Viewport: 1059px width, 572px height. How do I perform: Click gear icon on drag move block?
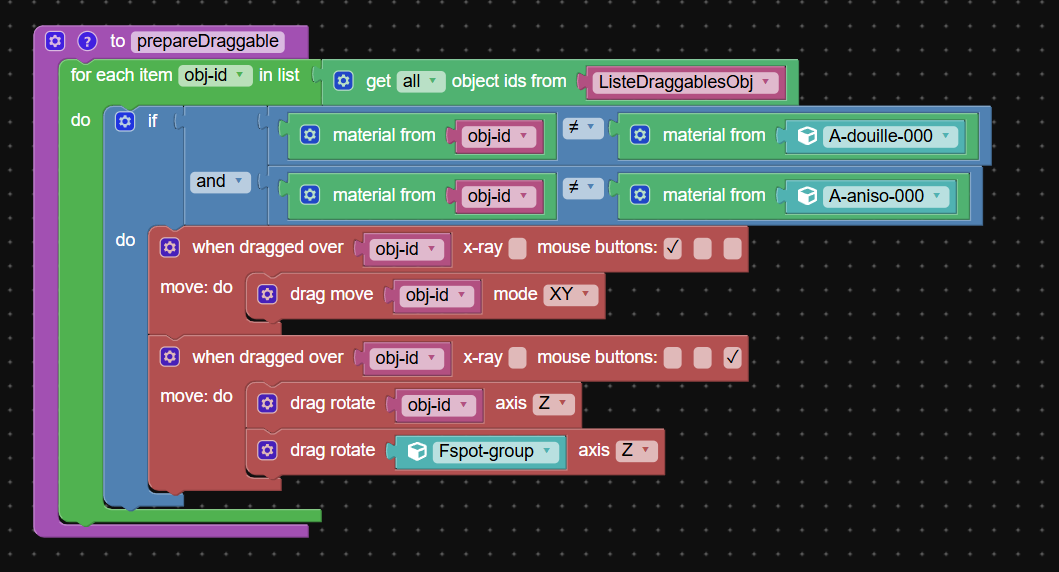(x=267, y=294)
